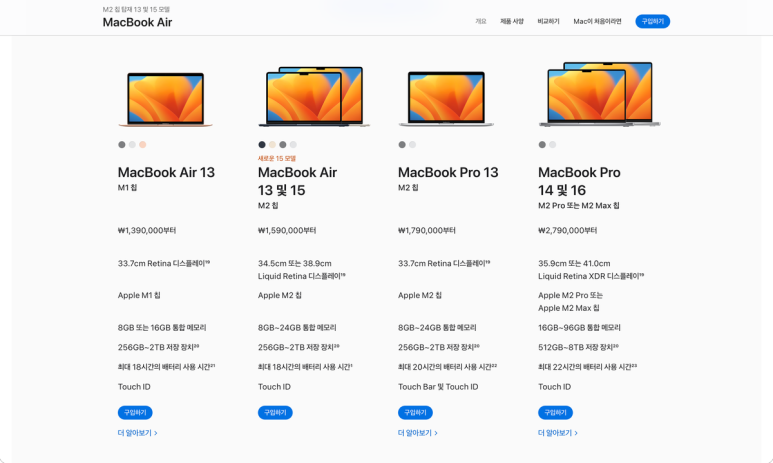
Task: Choose starlight color for MacBook Air 13 및 15
Action: click(x=272, y=144)
